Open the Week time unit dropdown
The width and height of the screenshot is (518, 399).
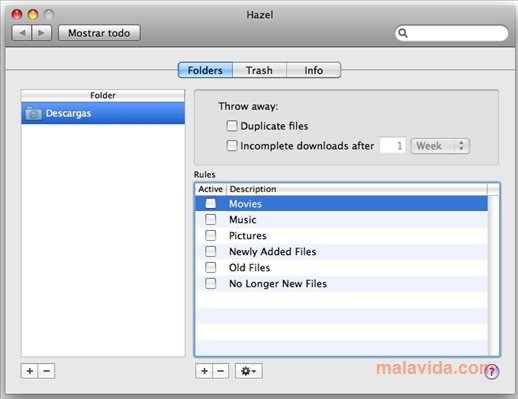click(440, 146)
